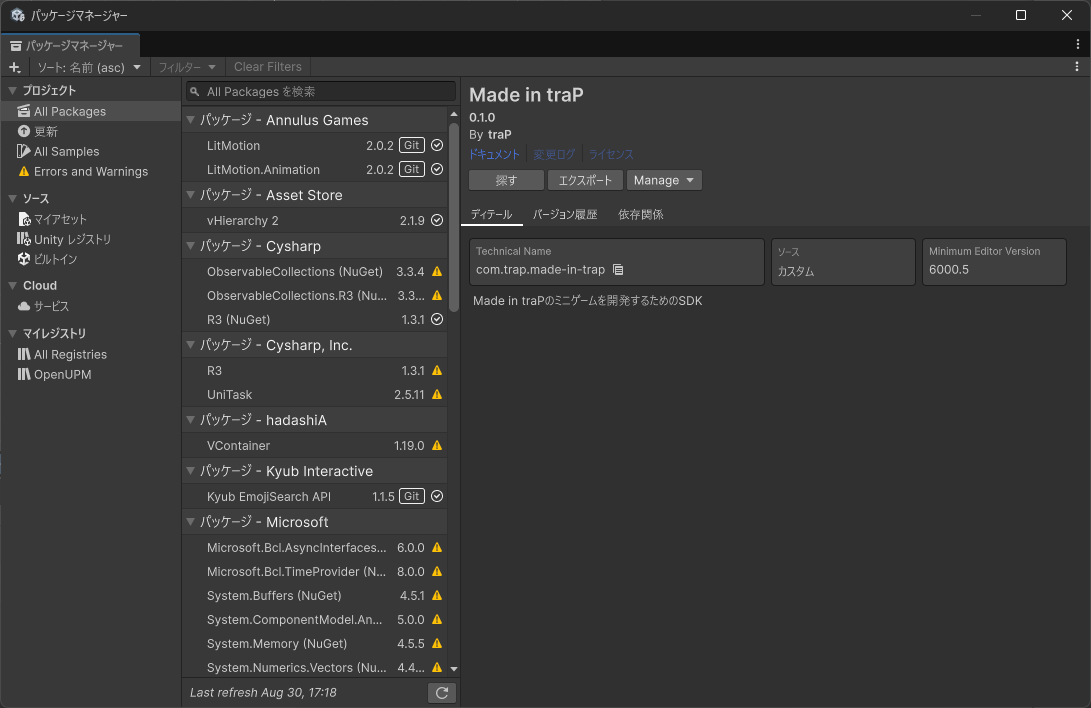Open the toolbar three-dot options menu
This screenshot has width=1091, height=708.
click(1076, 67)
